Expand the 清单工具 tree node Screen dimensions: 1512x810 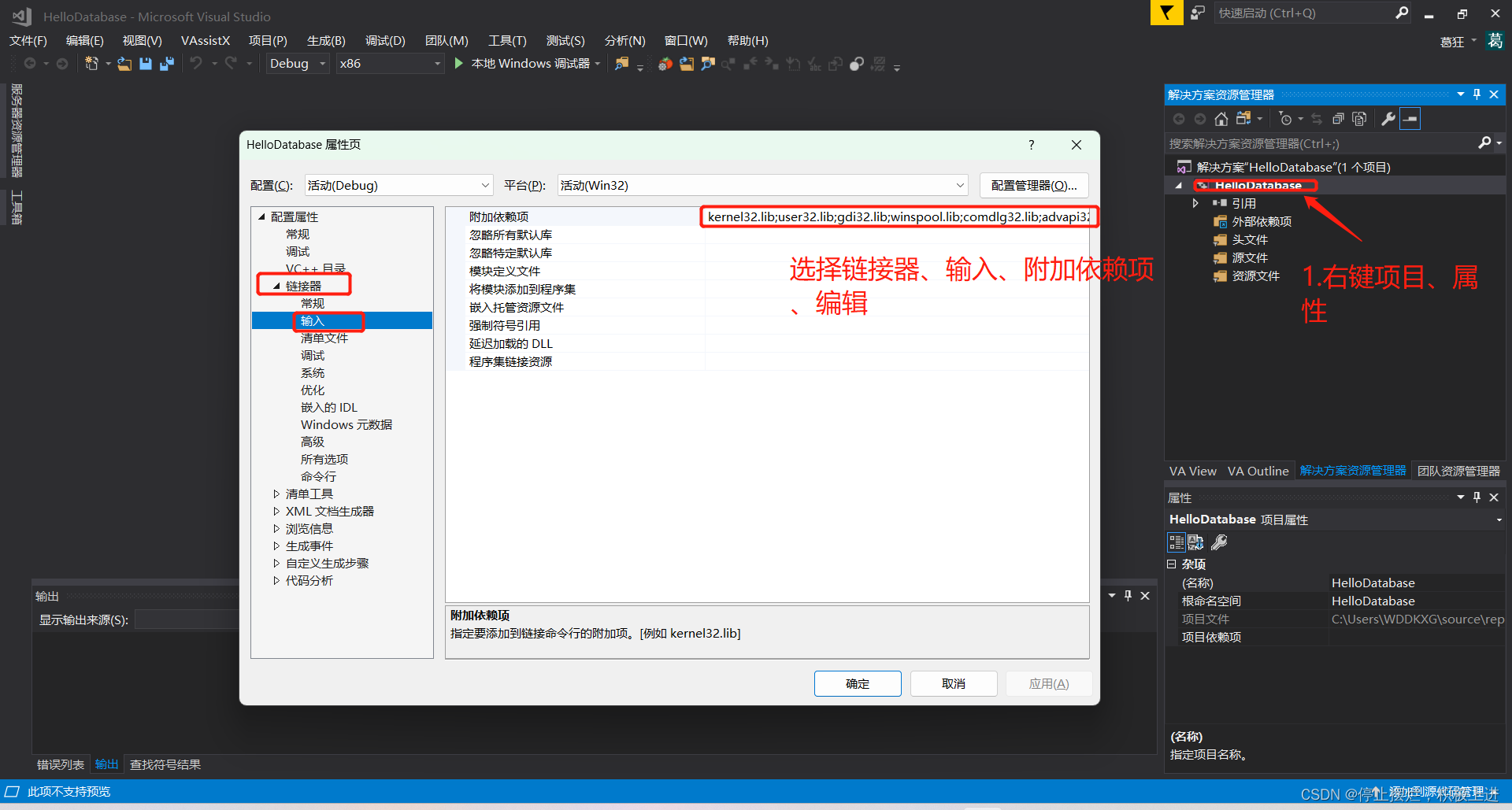pyautogui.click(x=276, y=494)
